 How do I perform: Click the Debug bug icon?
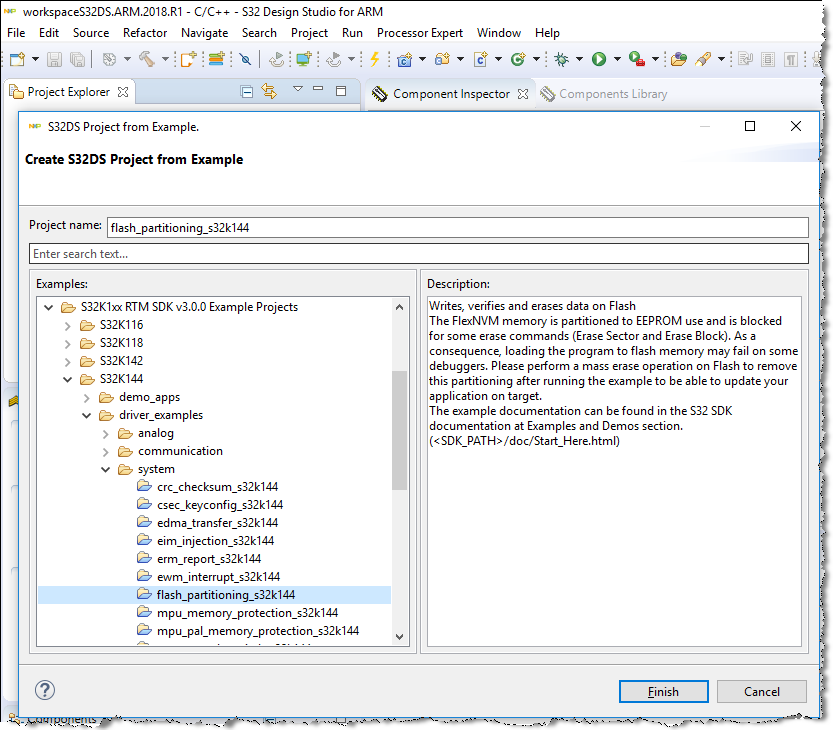tap(562, 59)
